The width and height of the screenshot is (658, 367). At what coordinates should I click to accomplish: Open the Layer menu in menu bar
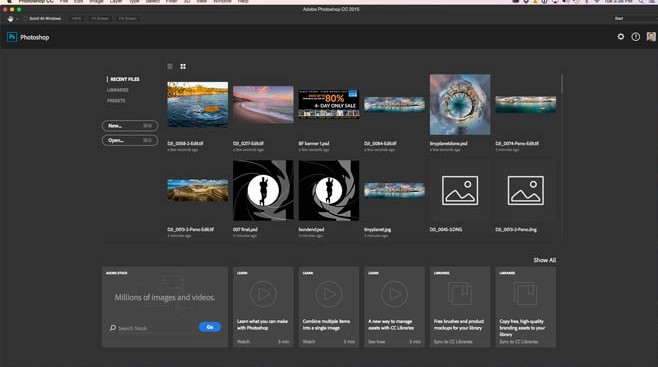click(116, 2)
